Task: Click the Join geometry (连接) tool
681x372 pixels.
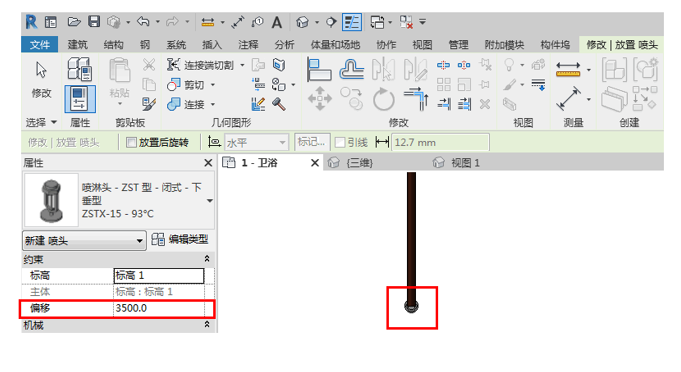Action: pyautogui.click(x=186, y=104)
